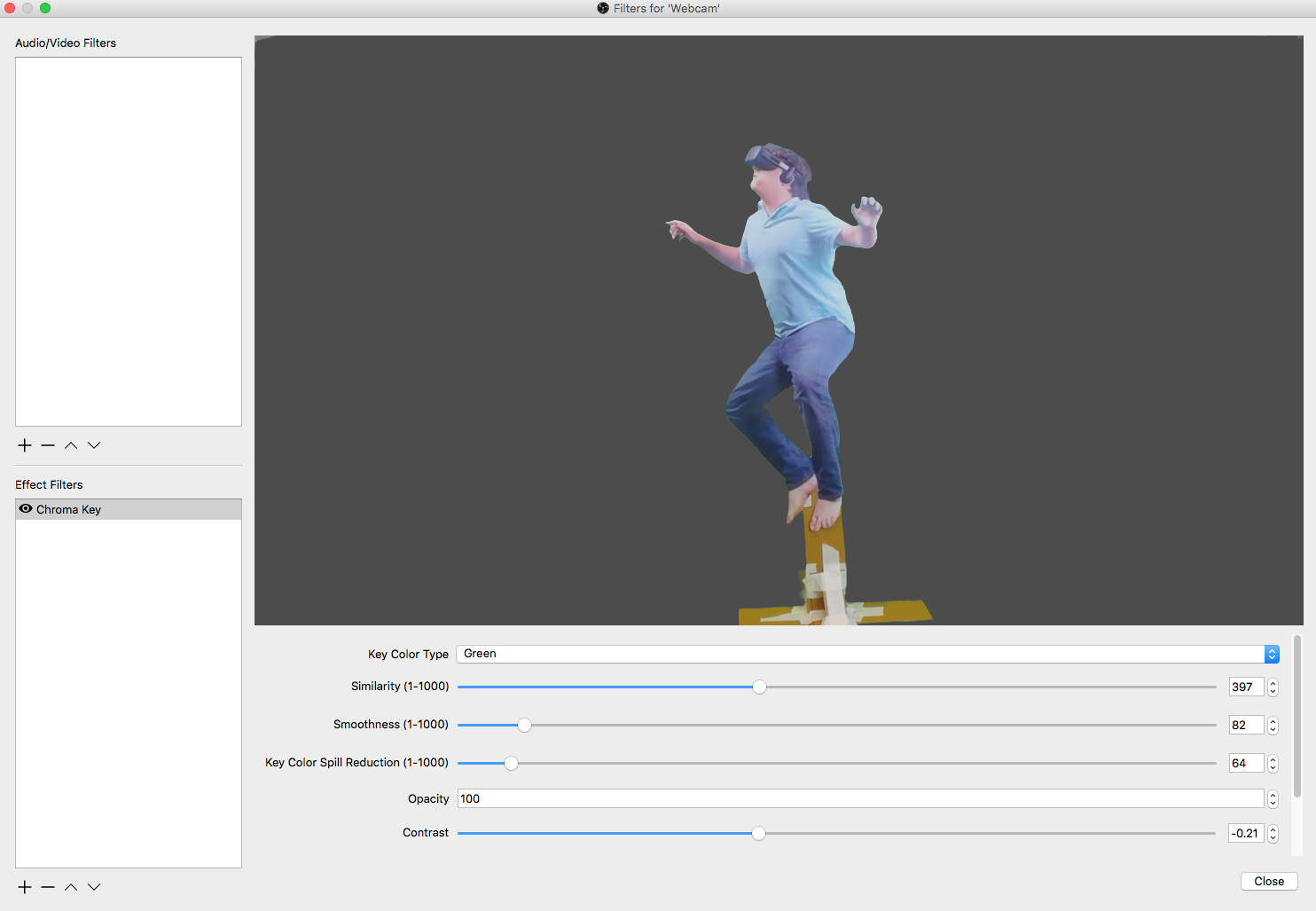Select the Chroma Key filter row

point(129,509)
